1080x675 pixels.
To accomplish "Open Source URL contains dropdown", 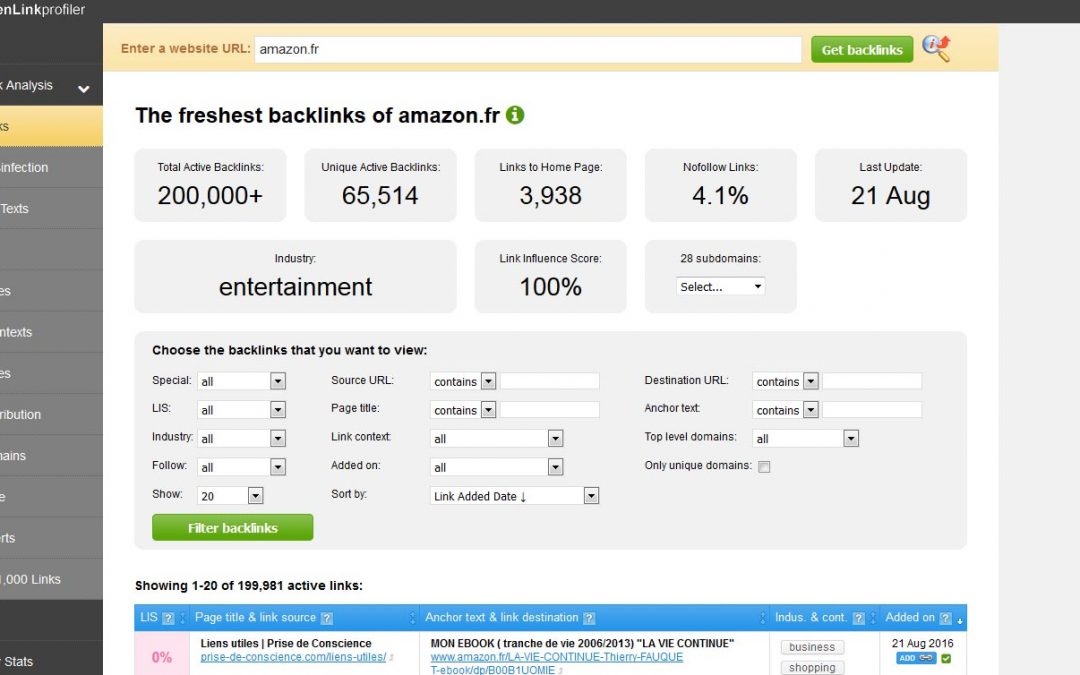I will 463,381.
